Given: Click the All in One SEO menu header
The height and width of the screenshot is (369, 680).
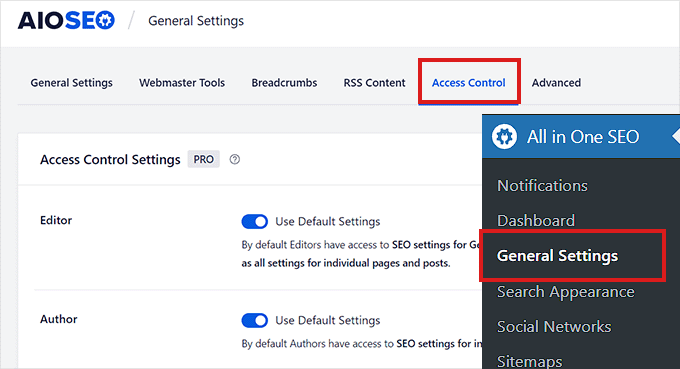Looking at the screenshot, I should point(581,137).
